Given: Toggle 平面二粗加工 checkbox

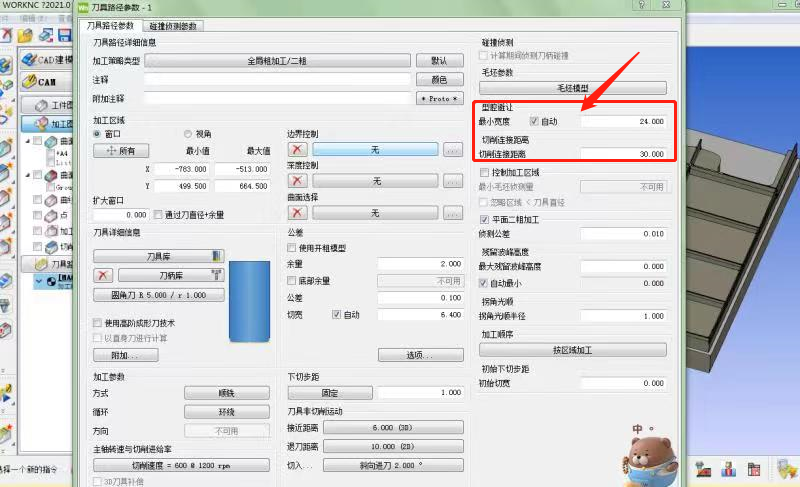Looking at the screenshot, I should 484,219.
